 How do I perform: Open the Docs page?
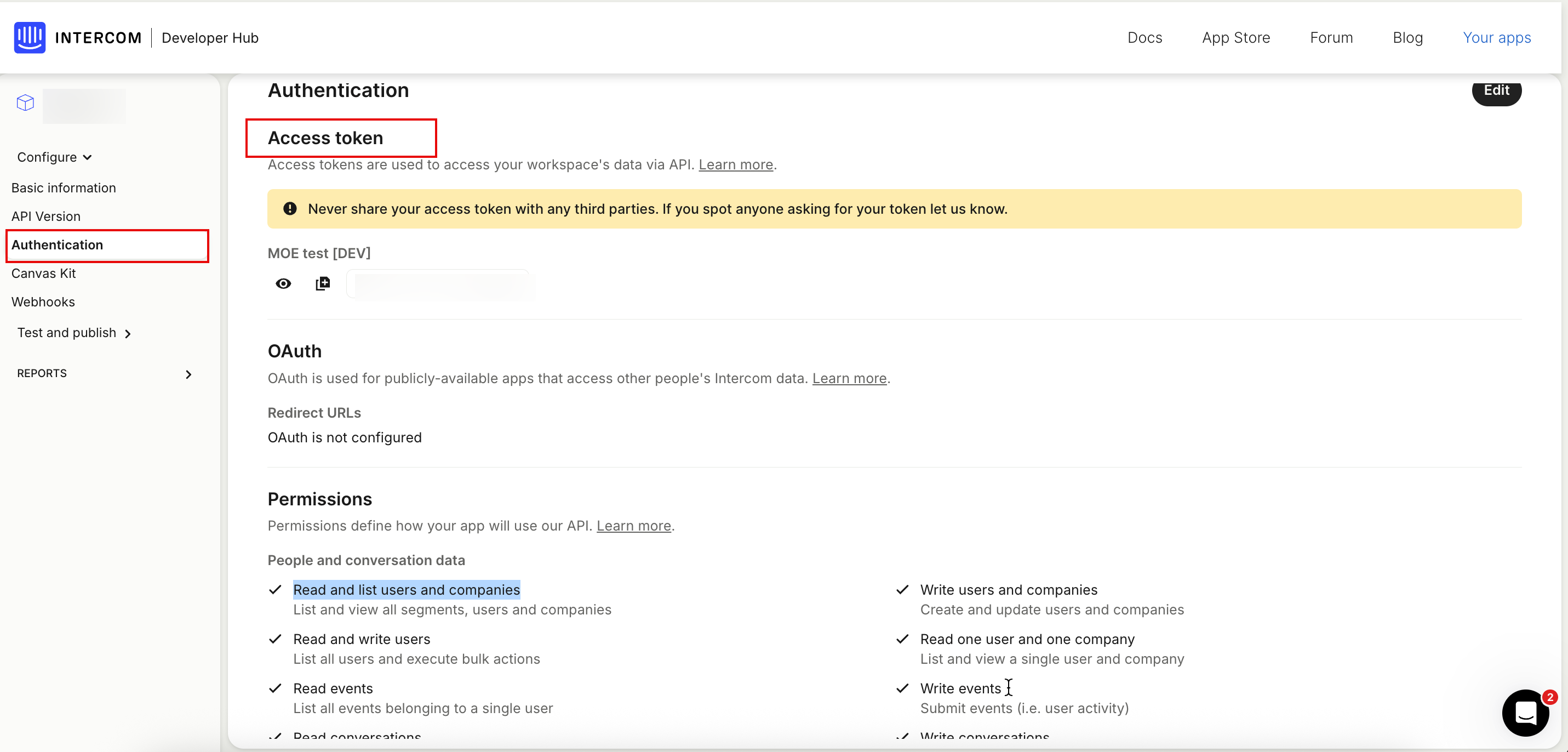(1144, 38)
